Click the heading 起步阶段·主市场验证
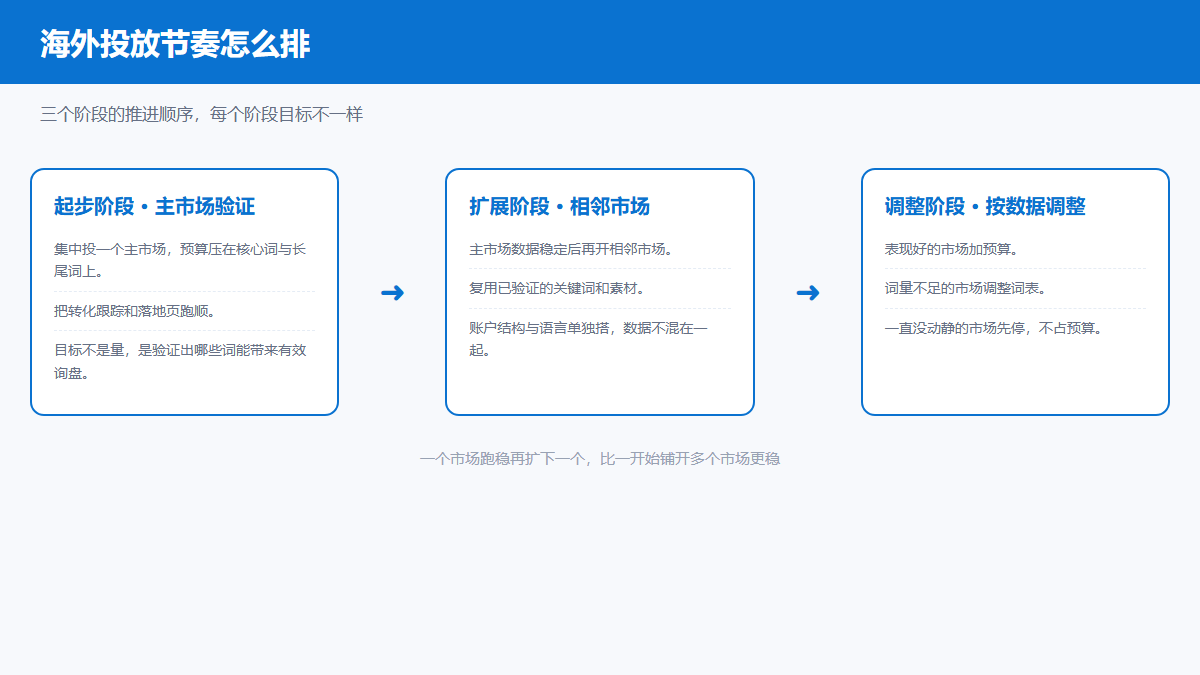 coord(155,207)
